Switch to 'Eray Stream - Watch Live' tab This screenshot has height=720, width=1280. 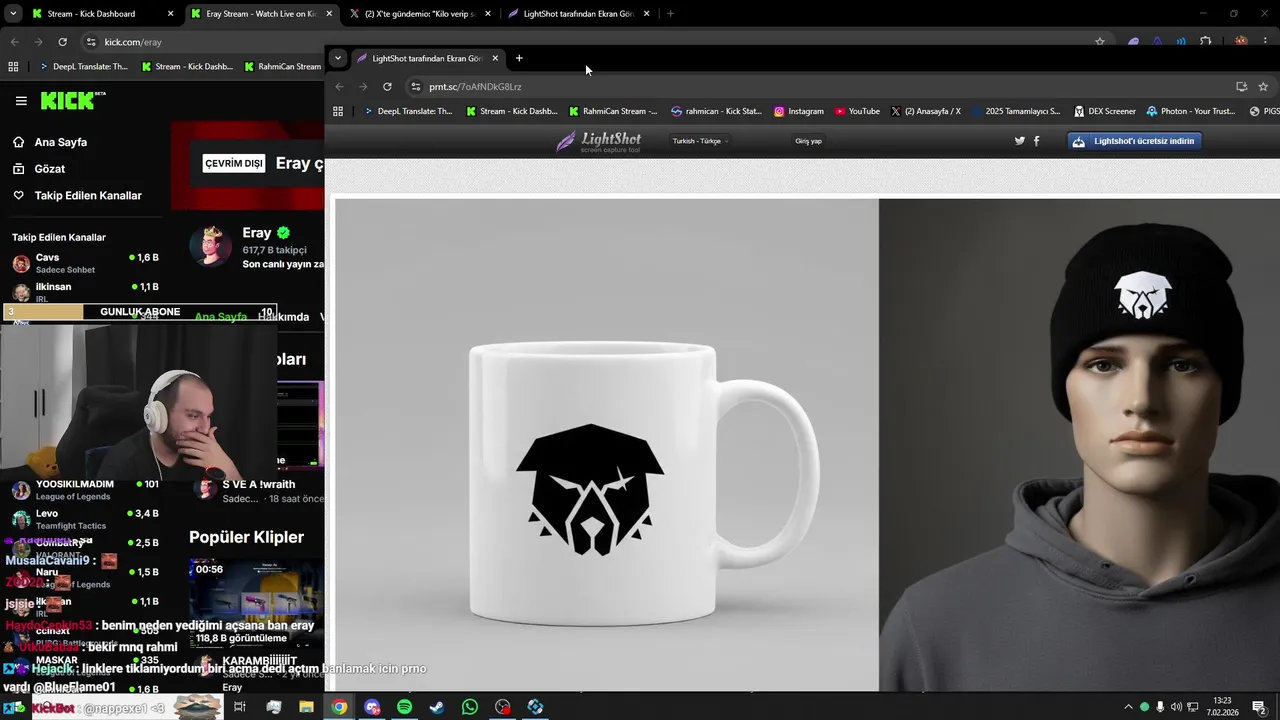[x=260, y=14]
